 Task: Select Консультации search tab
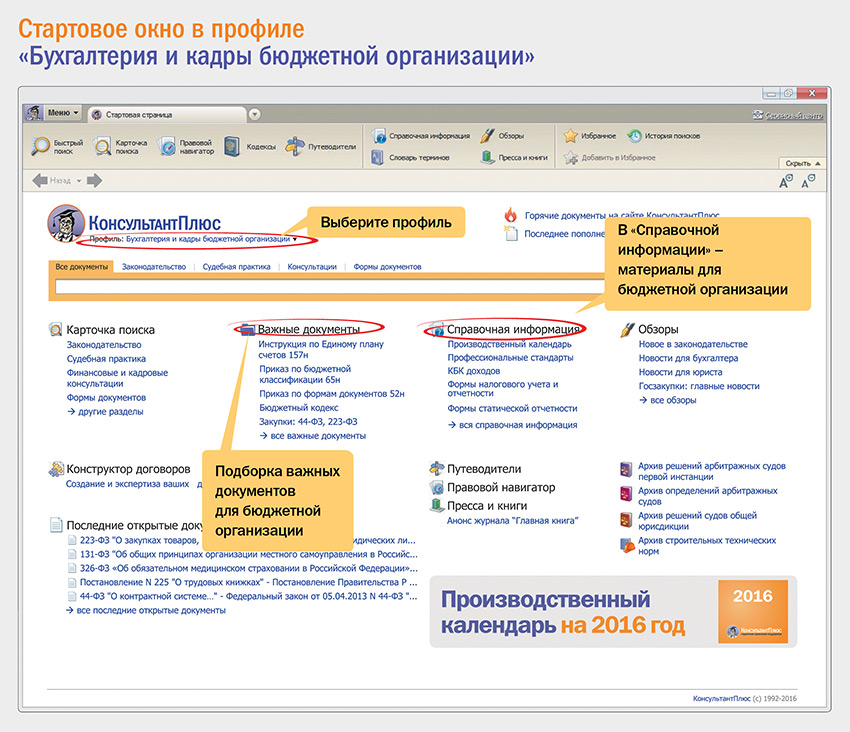coord(312,267)
